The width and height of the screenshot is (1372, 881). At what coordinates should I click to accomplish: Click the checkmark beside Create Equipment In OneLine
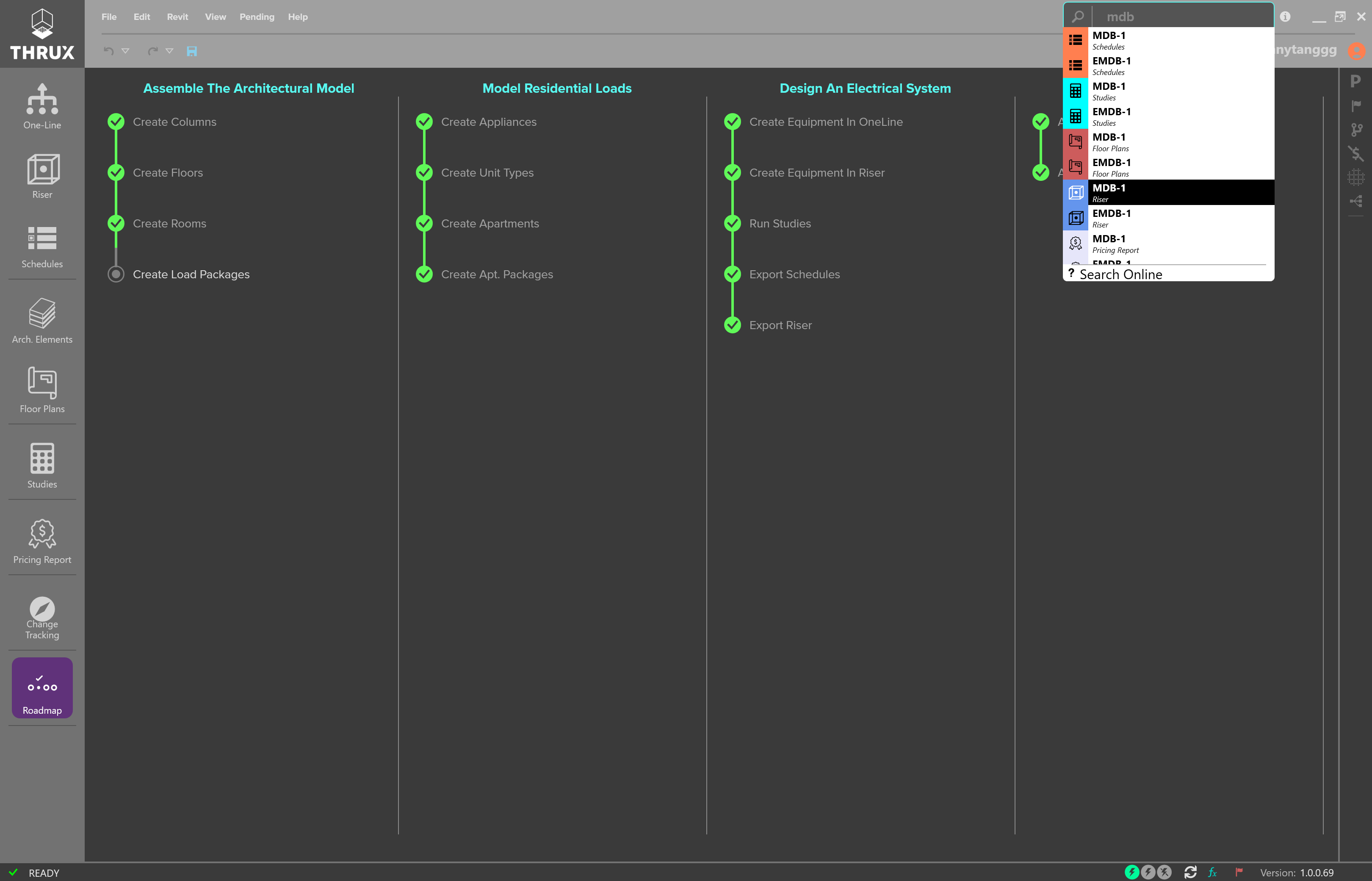coord(733,121)
